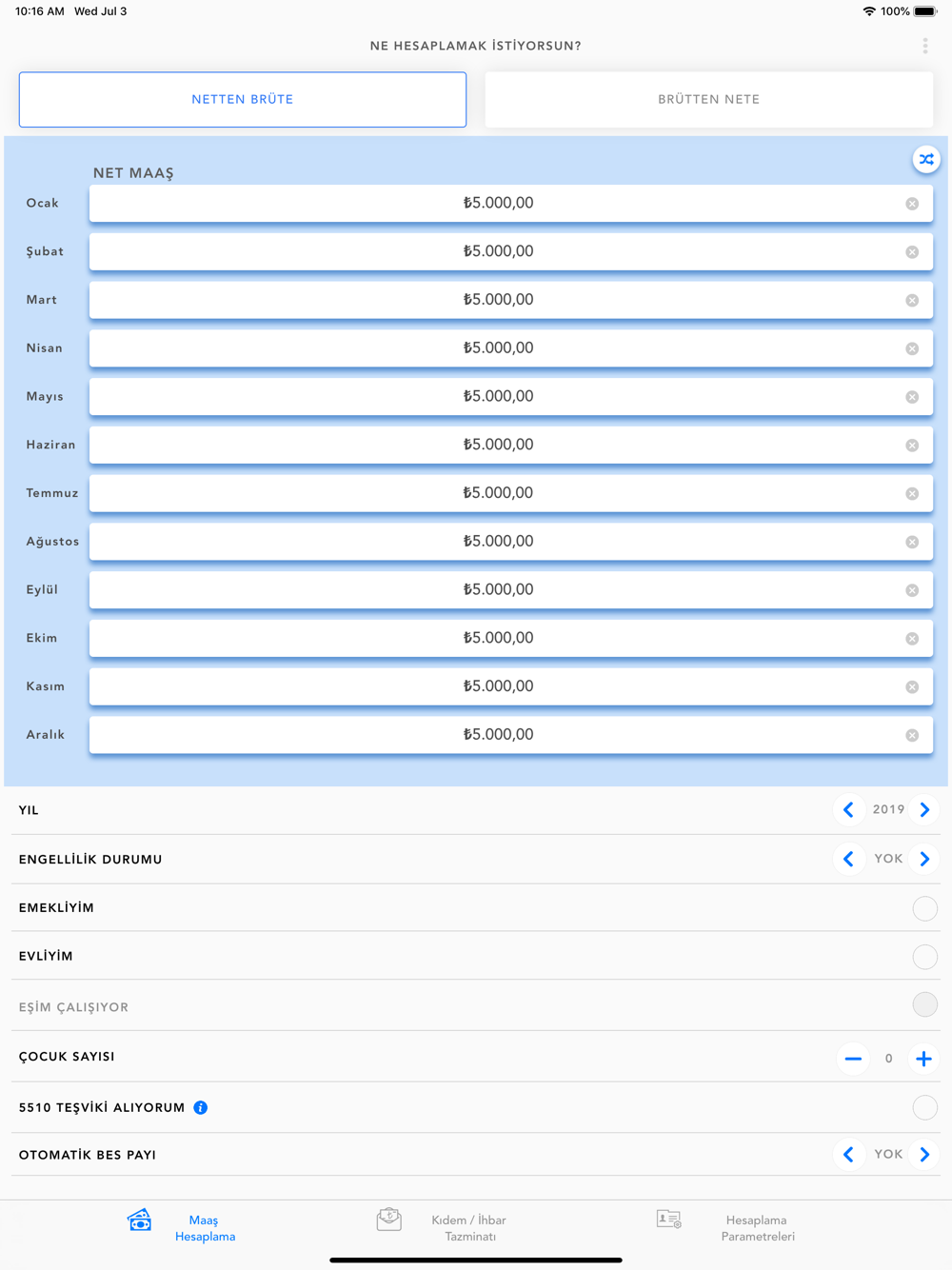The height and width of the screenshot is (1270, 952).
Task: Select the NETTEN BRÜTE tab
Action: (x=243, y=99)
